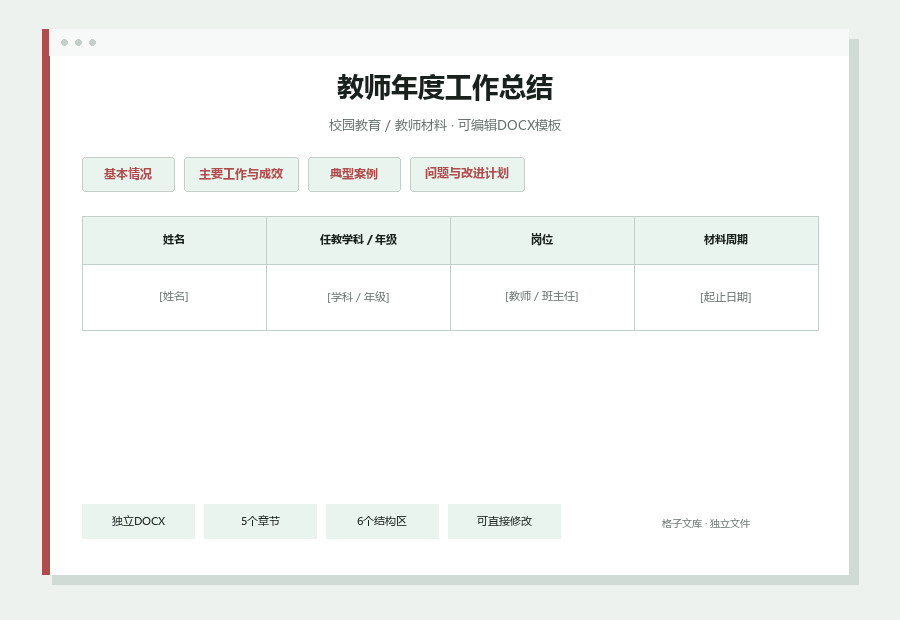Viewport: 900px width, 620px height.
Task: Click the [姓名] placeholder cell
Action: [174, 297]
